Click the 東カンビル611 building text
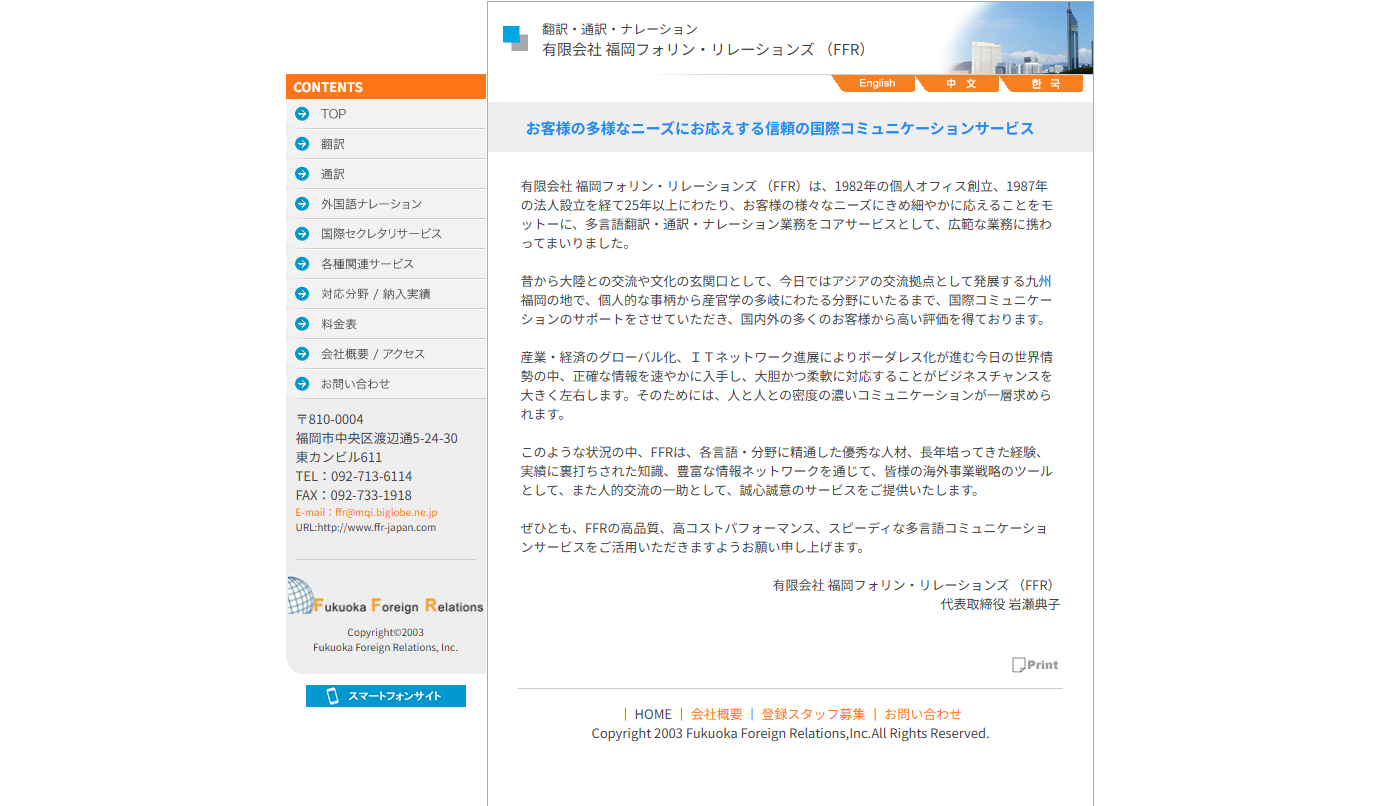This screenshot has height=806, width=1379. 339,457
